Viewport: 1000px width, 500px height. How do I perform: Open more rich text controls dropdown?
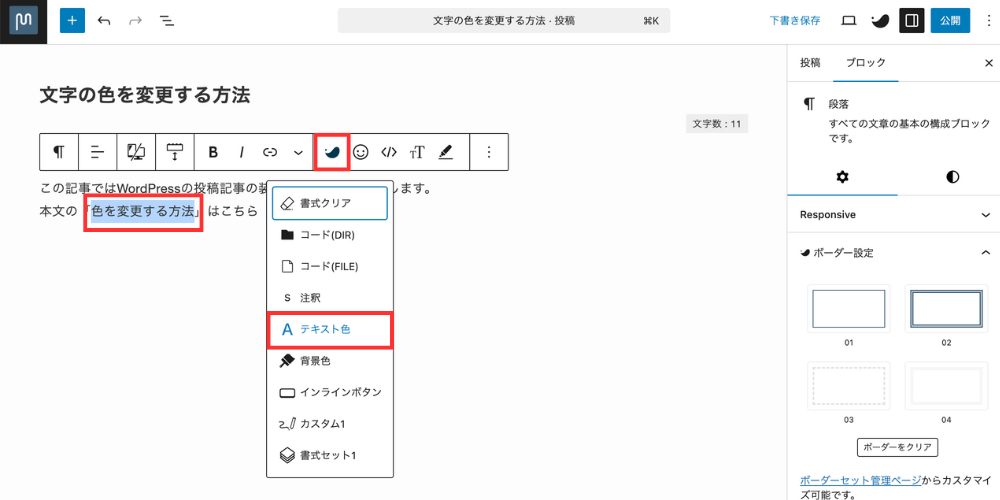298,152
